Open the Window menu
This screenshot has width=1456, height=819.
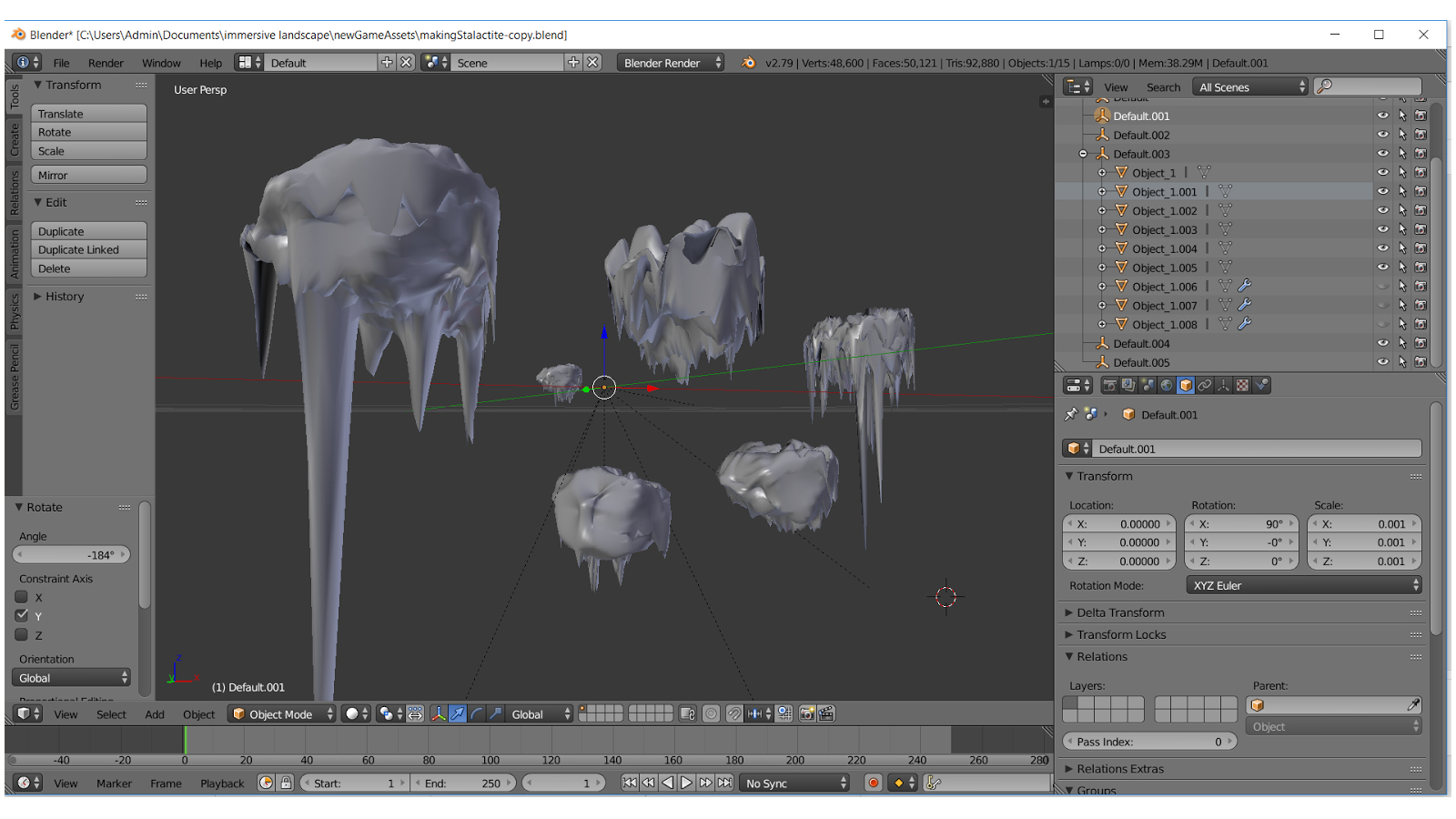tap(161, 63)
